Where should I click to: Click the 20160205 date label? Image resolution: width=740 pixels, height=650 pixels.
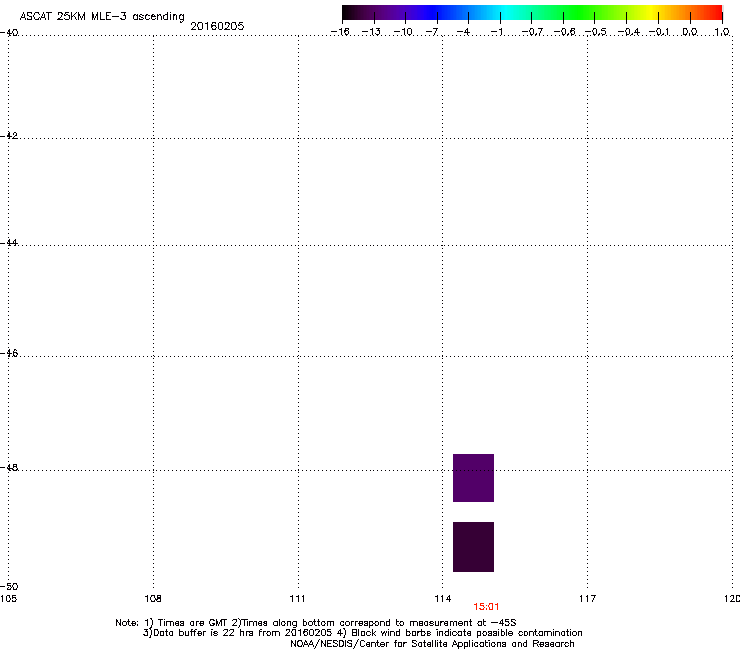point(217,26)
